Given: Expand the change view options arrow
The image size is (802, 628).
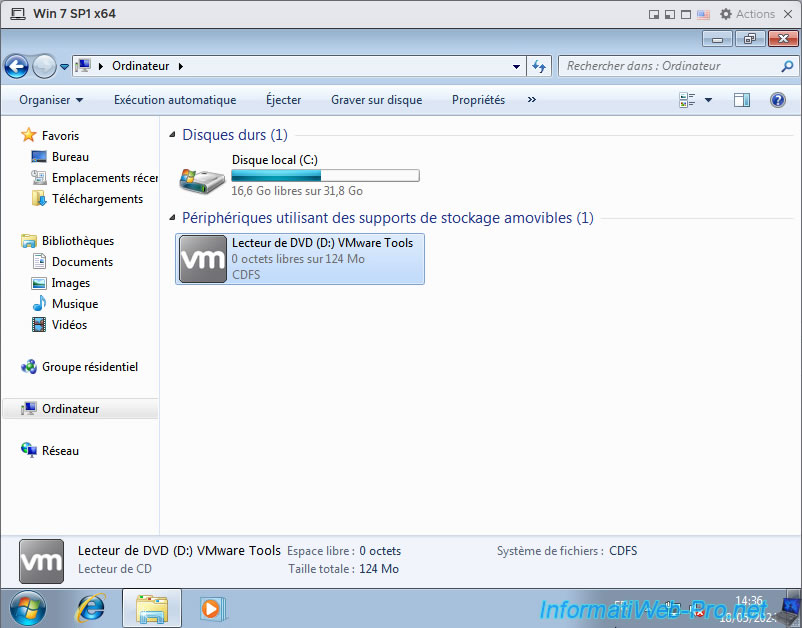Looking at the screenshot, I should coord(708,100).
